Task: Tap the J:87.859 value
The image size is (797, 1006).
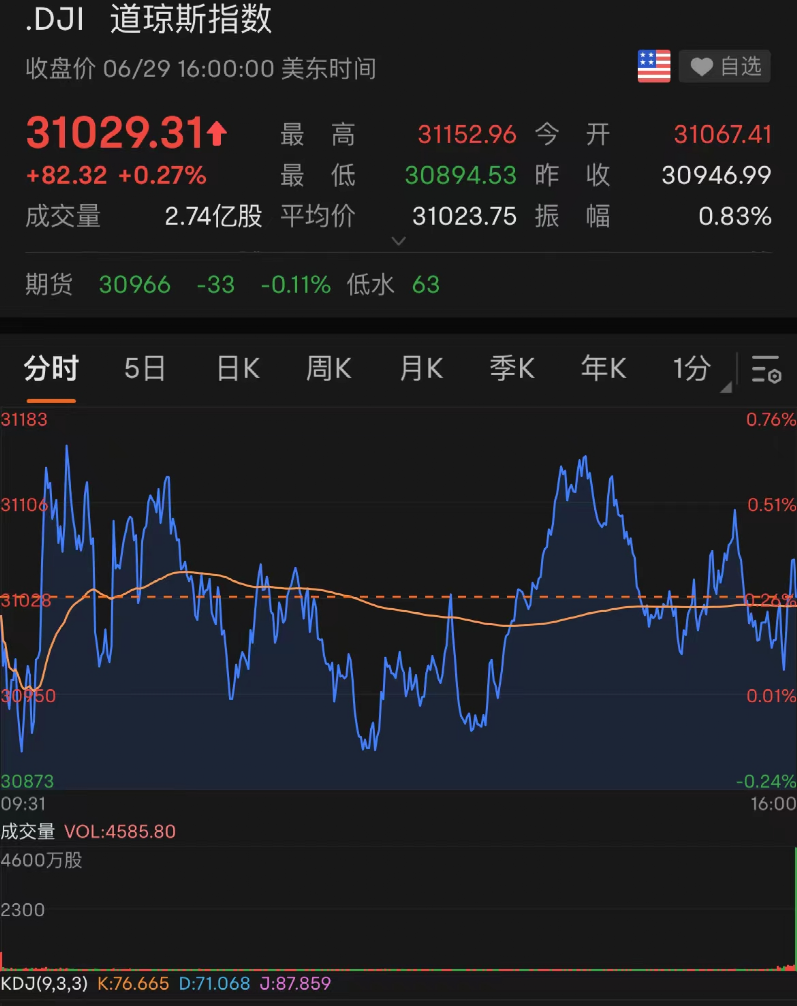Action: click(295, 984)
